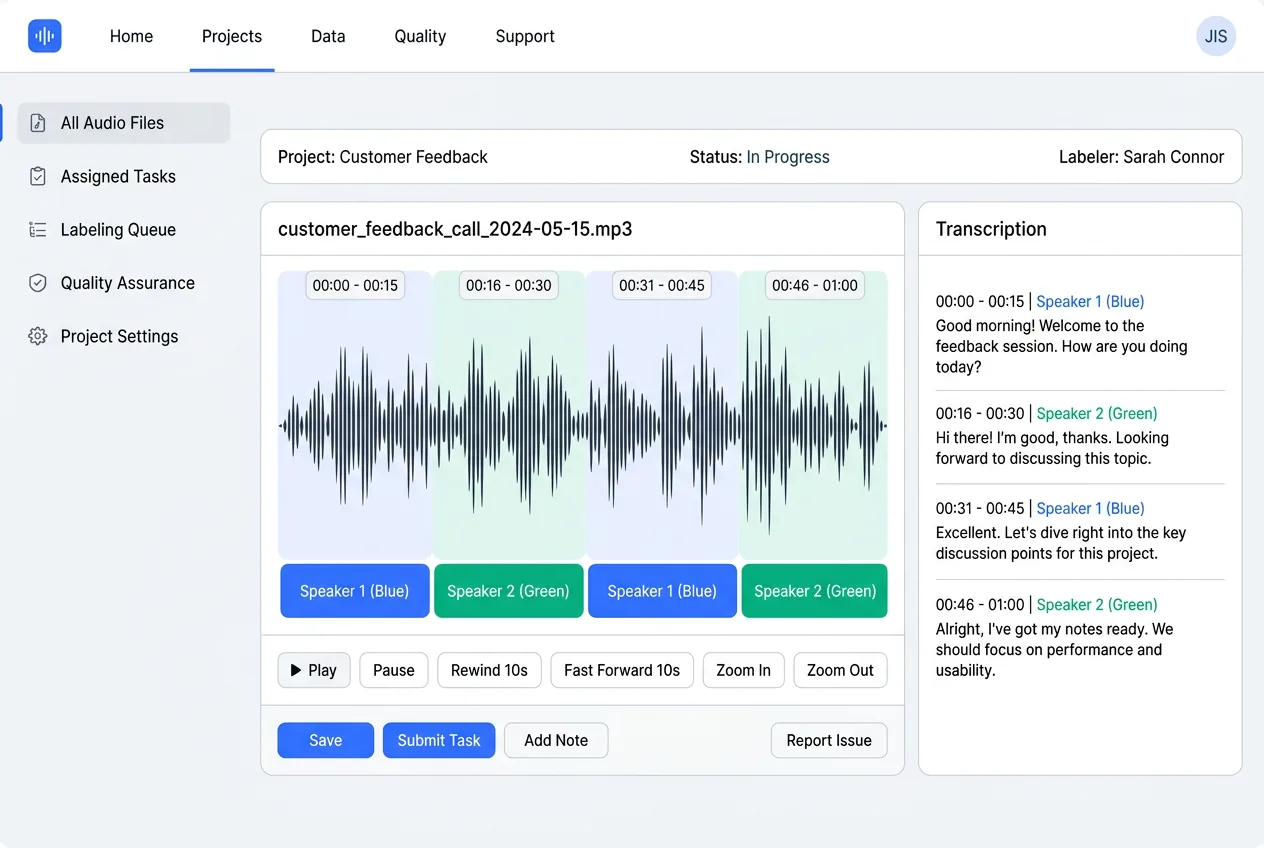Select the 00:31 - 00:45 timestamp marker
Image resolution: width=1264 pixels, height=848 pixels.
(x=662, y=285)
